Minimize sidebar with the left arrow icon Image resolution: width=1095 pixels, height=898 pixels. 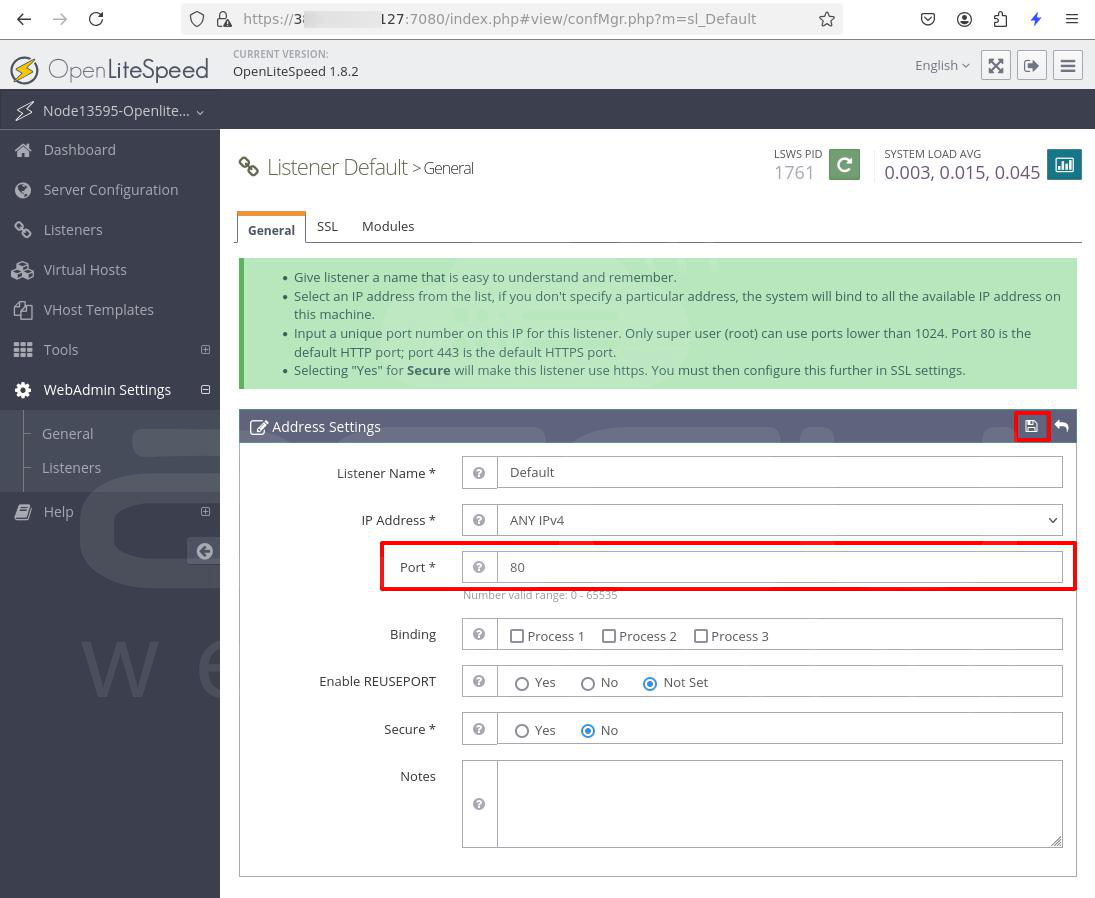[204, 552]
